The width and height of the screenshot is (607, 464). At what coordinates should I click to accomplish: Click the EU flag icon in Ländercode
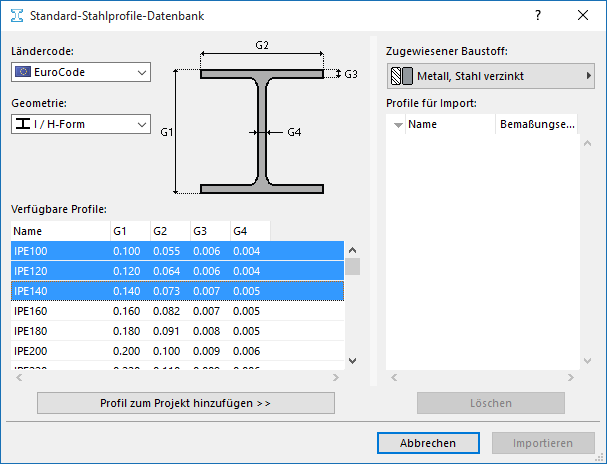pyautogui.click(x=23, y=72)
